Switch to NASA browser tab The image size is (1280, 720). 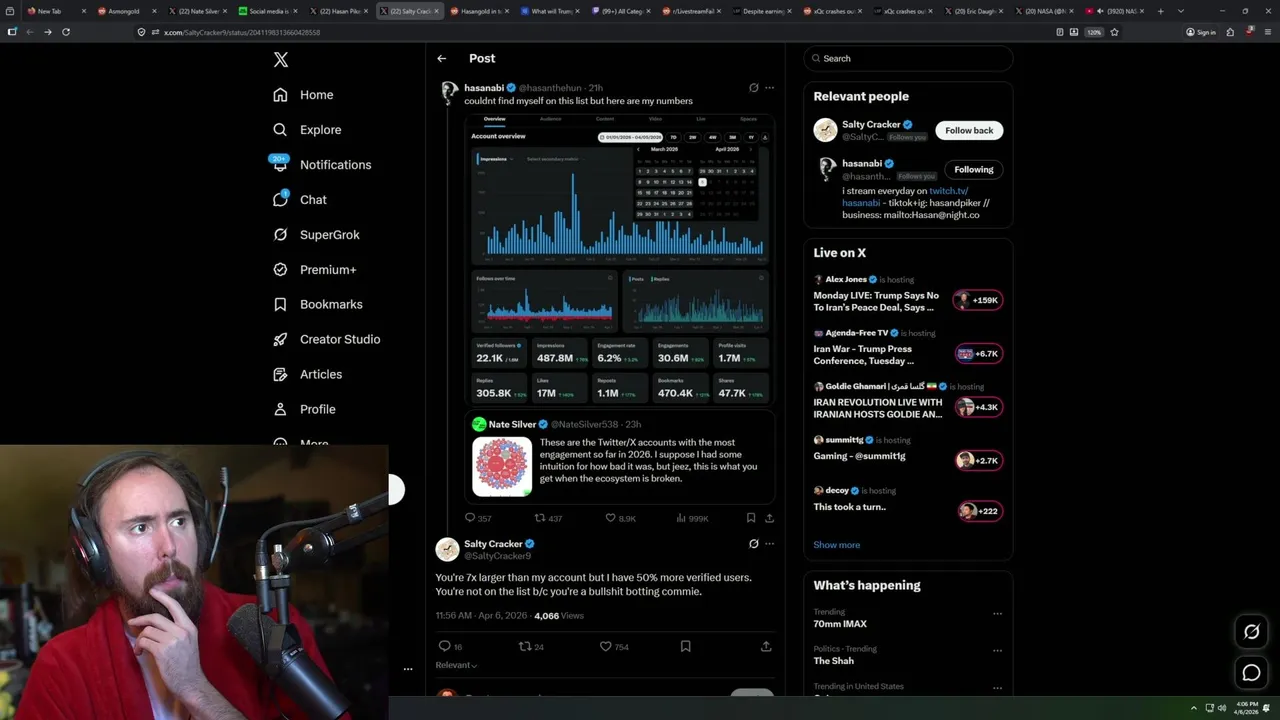[1046, 11]
